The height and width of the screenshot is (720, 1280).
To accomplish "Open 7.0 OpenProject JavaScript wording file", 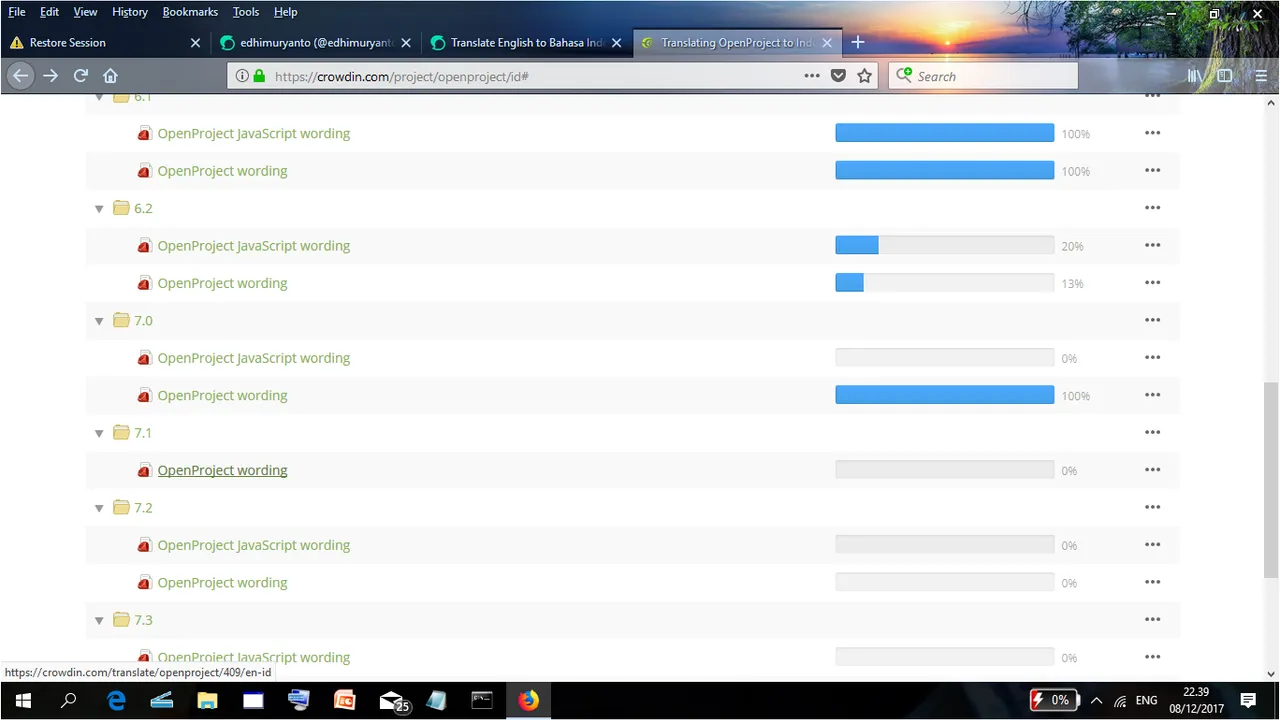I will (254, 358).
